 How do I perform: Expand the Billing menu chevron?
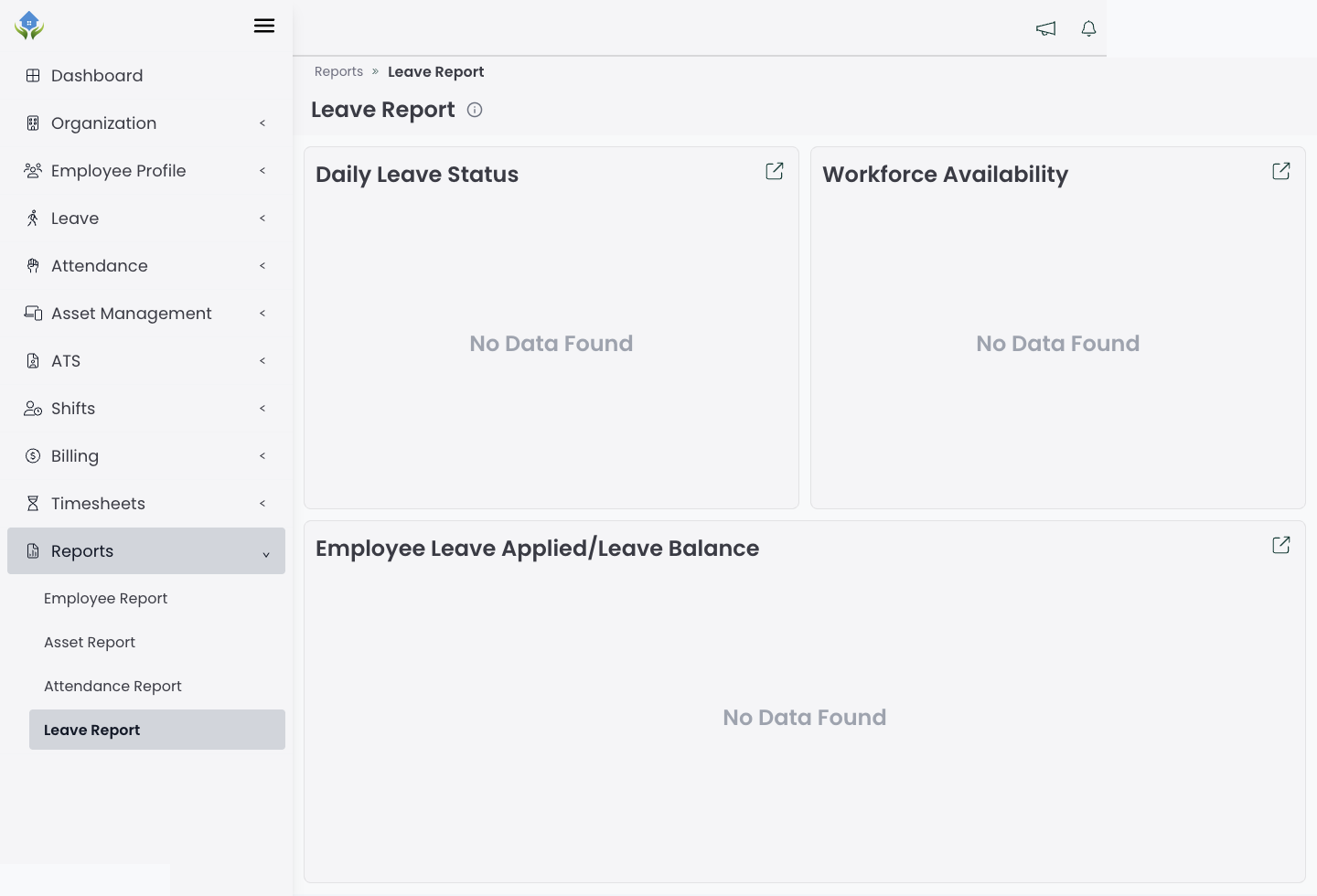tap(262, 456)
